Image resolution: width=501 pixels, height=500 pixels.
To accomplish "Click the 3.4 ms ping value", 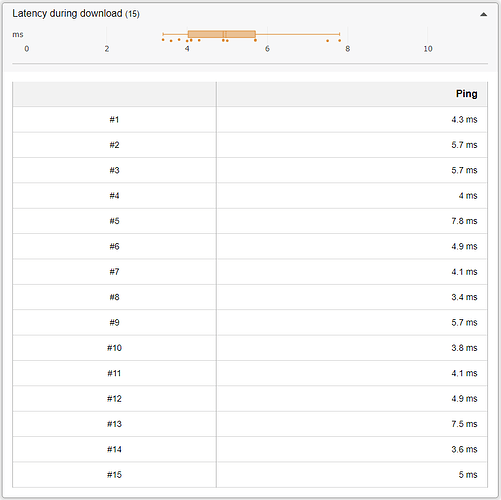I will pos(464,297).
